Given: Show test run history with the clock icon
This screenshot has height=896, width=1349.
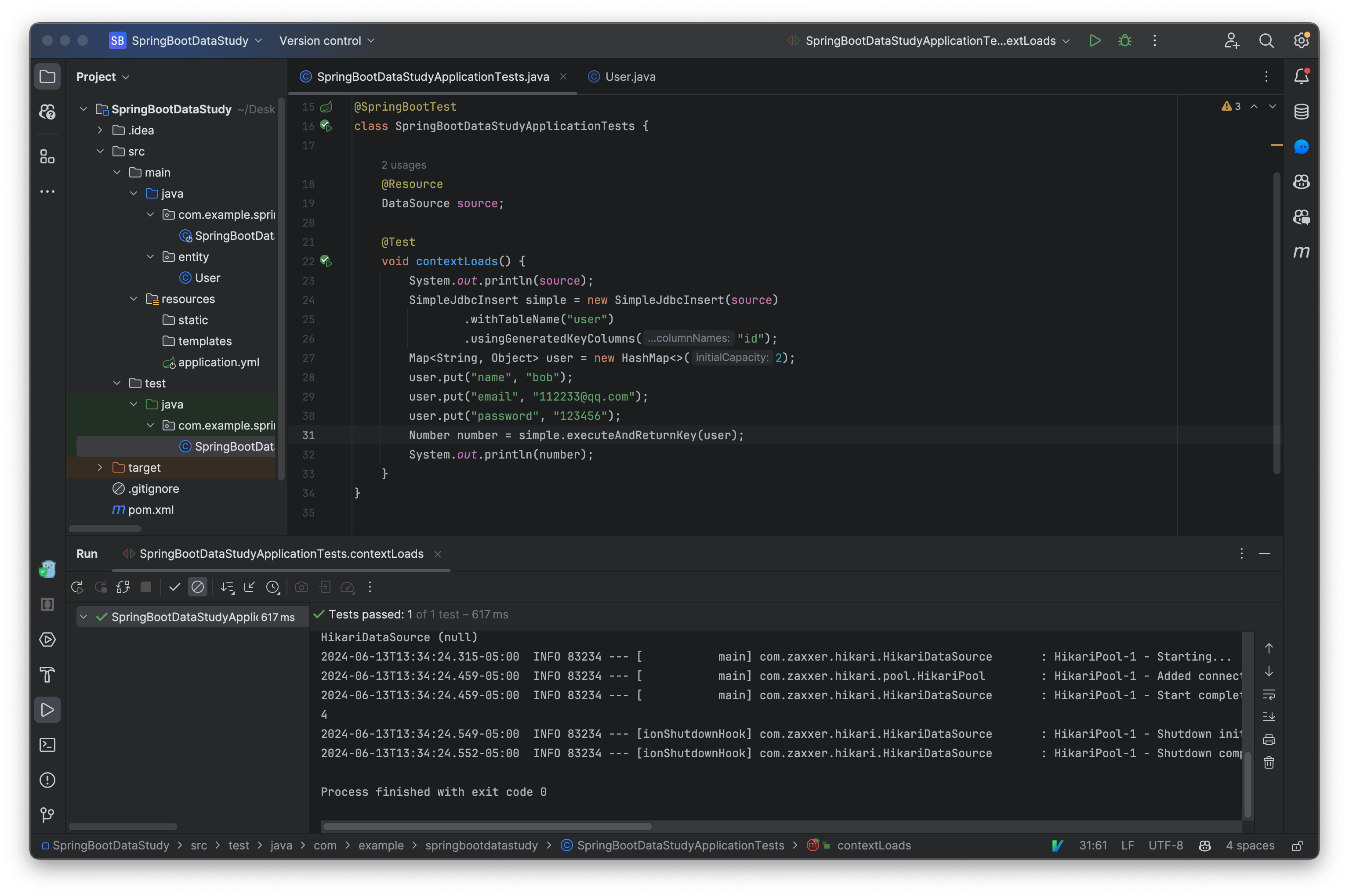Looking at the screenshot, I should (x=273, y=587).
